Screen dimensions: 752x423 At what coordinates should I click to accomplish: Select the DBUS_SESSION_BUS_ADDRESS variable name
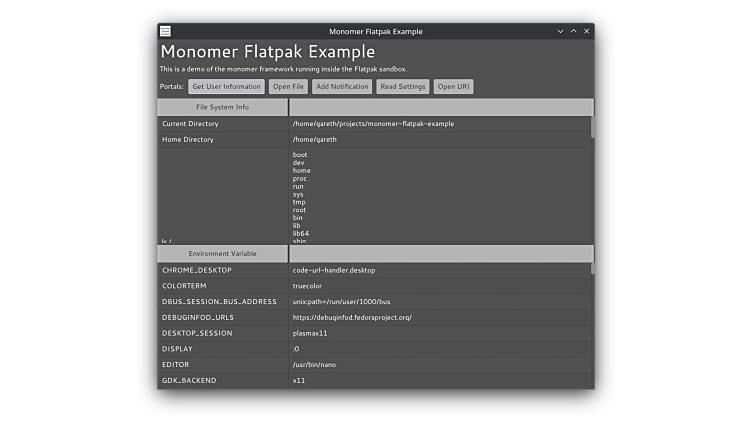click(x=219, y=302)
